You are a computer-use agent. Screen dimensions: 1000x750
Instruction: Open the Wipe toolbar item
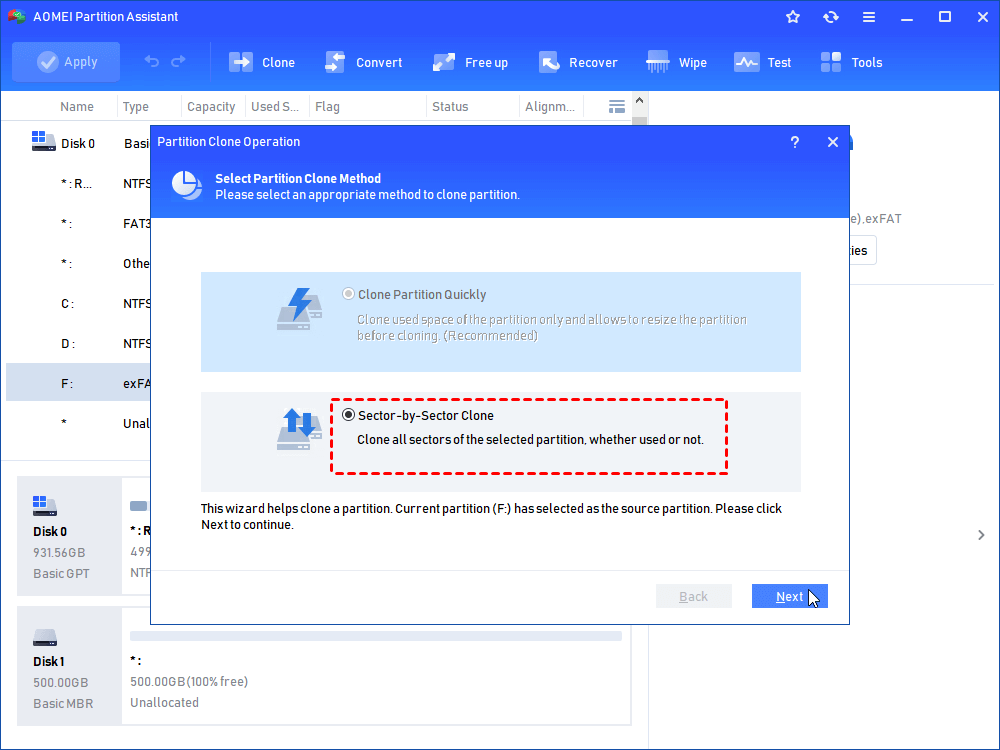(676, 62)
